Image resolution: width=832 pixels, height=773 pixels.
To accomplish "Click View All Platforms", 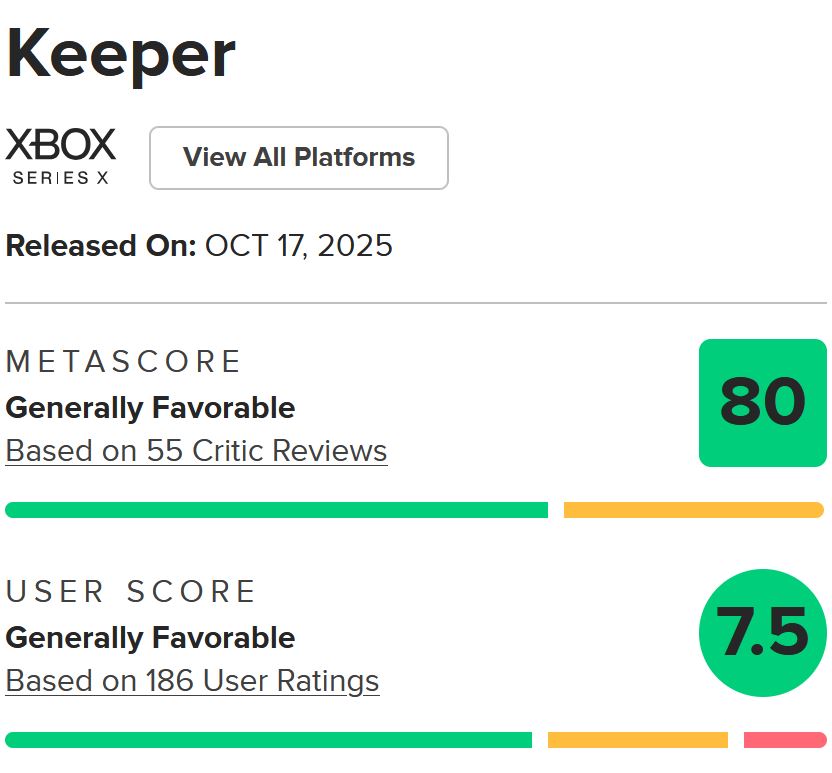I will point(298,157).
